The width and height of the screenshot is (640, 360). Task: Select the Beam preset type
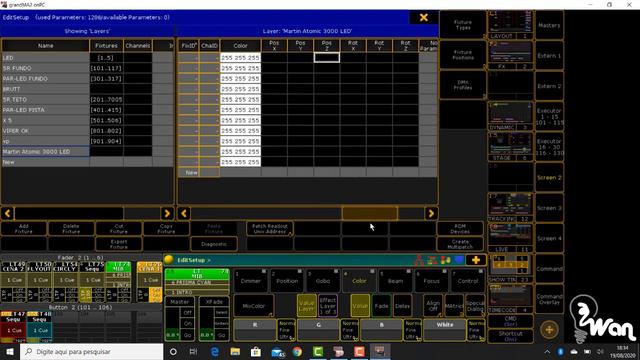tap(395, 281)
